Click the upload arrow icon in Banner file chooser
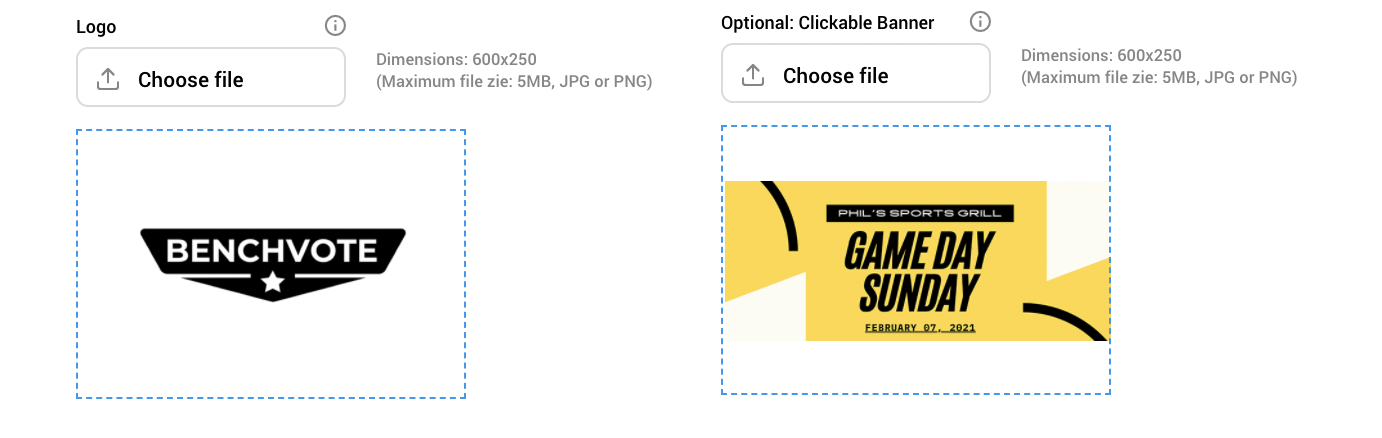 tap(753, 75)
